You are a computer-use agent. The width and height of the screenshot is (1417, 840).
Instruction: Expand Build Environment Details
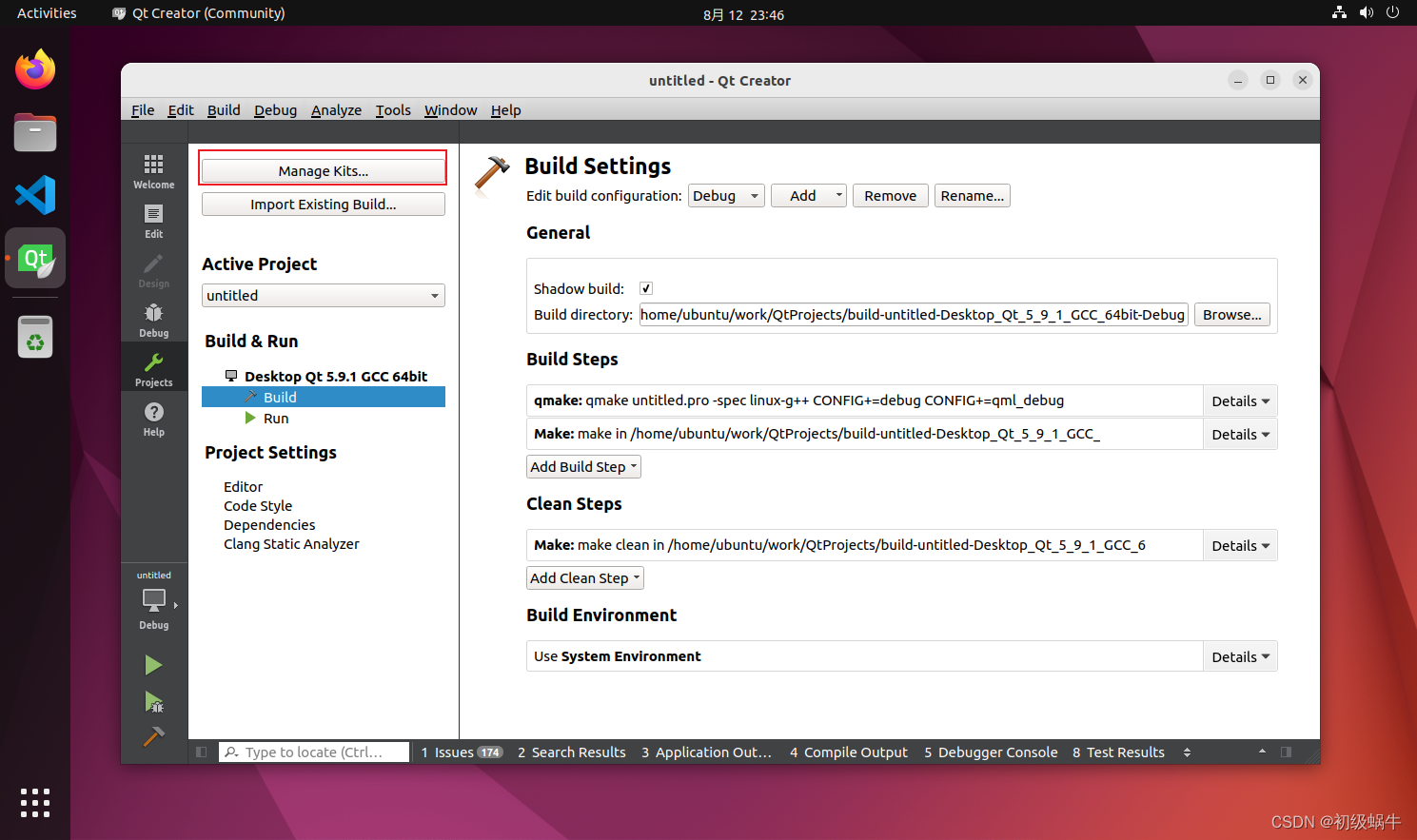tap(1240, 656)
